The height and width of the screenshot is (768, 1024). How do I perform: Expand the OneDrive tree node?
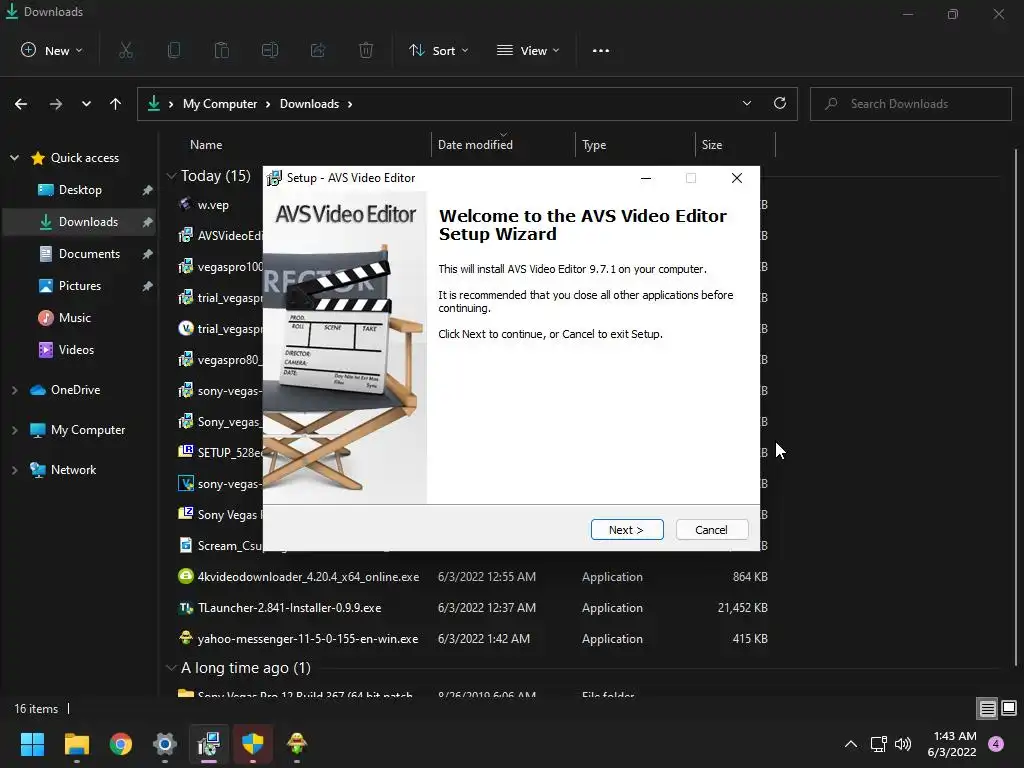point(14,390)
